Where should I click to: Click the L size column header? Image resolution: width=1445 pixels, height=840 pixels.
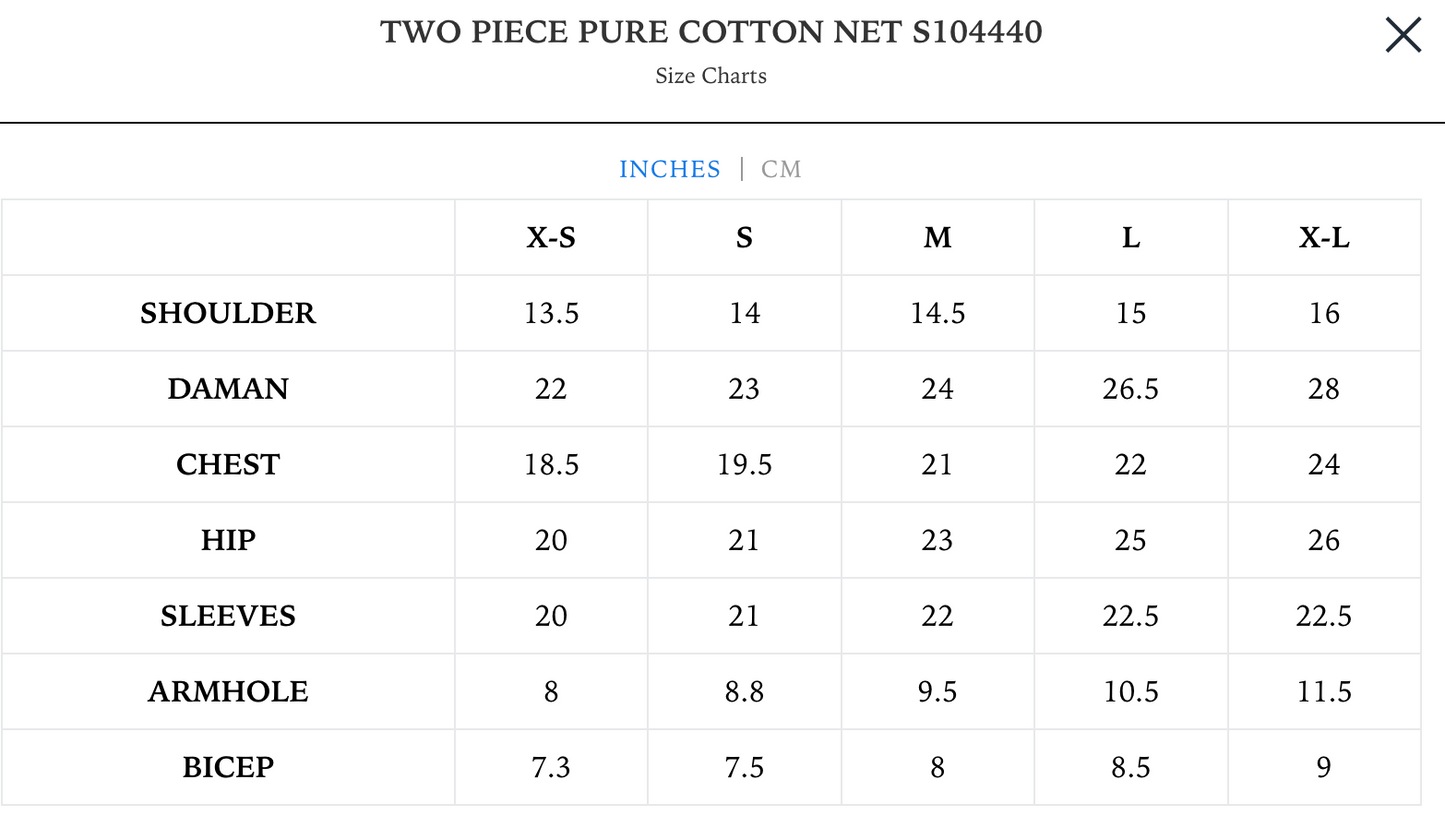pos(1130,238)
